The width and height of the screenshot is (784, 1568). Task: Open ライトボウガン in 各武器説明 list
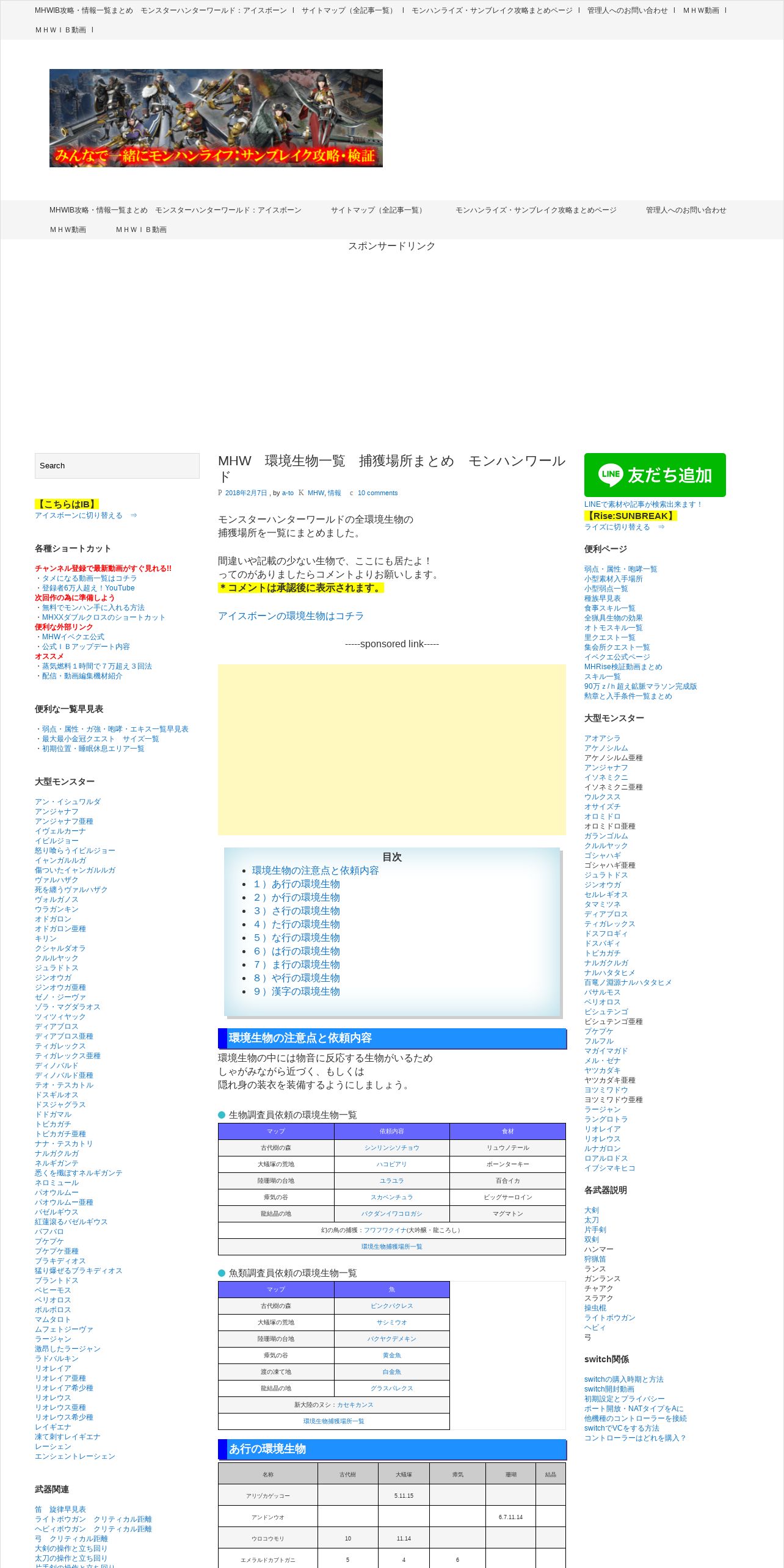coord(610,1318)
